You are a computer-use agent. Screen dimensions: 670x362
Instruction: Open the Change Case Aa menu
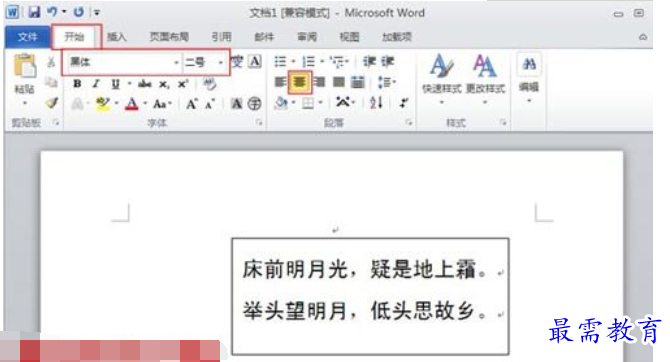pyautogui.click(x=161, y=104)
